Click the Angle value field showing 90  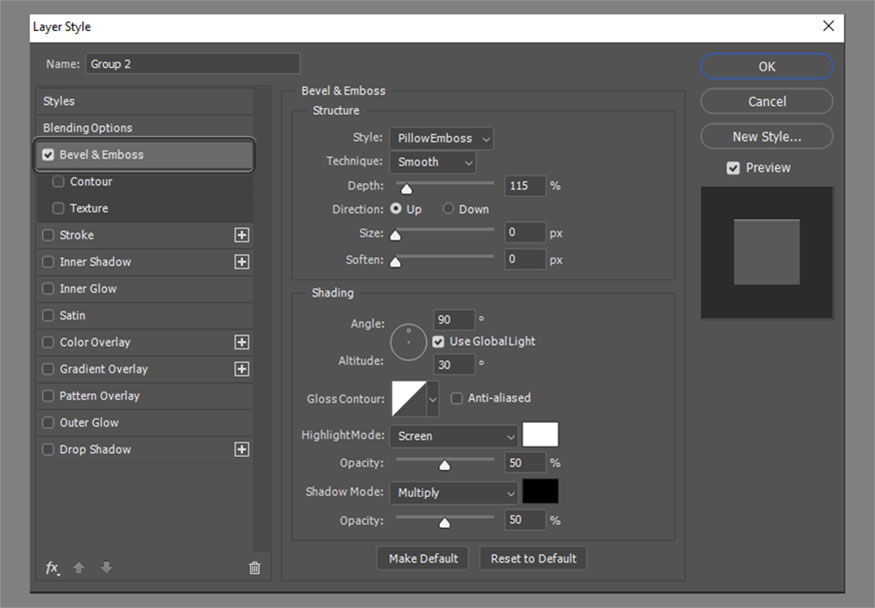pos(454,320)
